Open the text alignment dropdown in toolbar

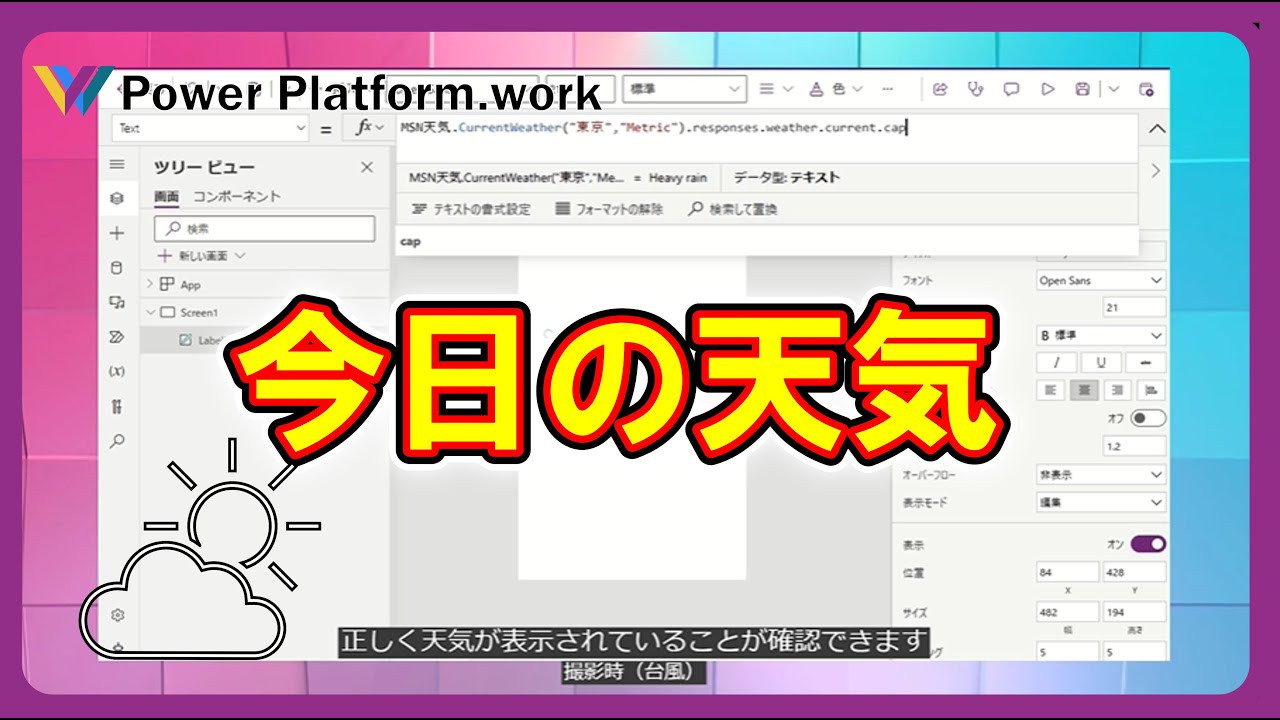775,89
